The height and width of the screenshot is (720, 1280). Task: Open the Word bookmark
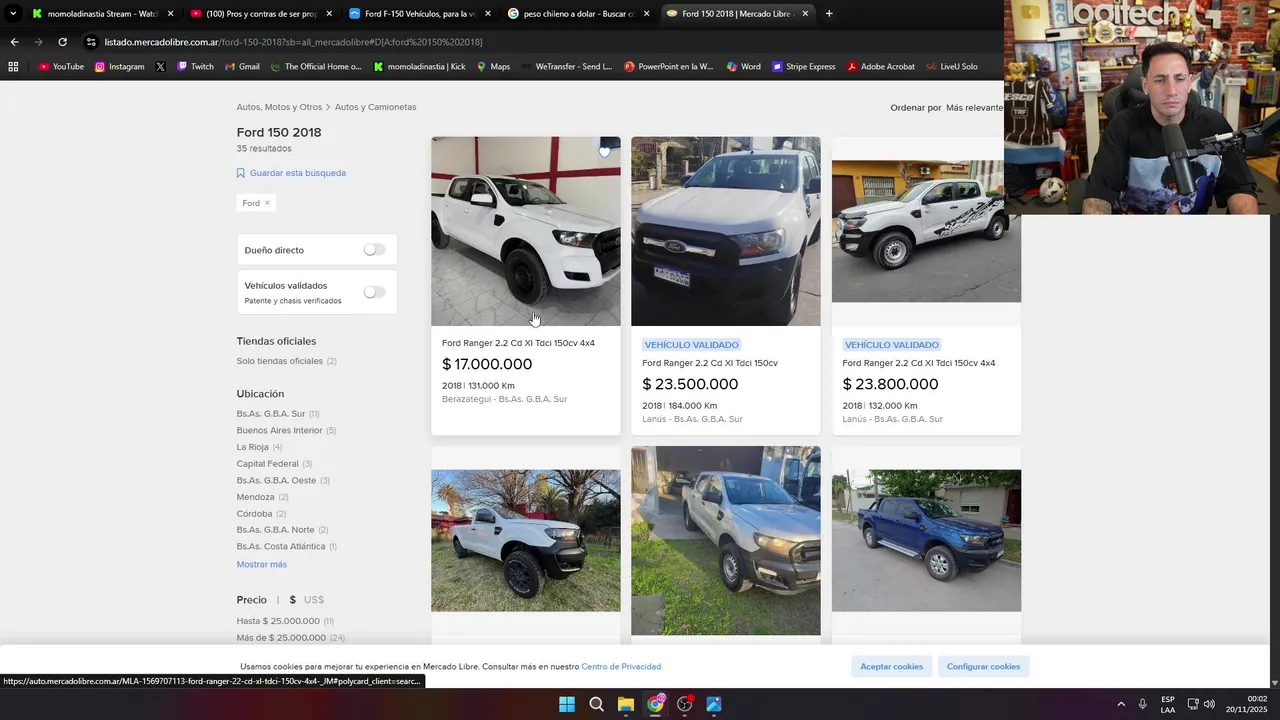pyautogui.click(x=744, y=66)
